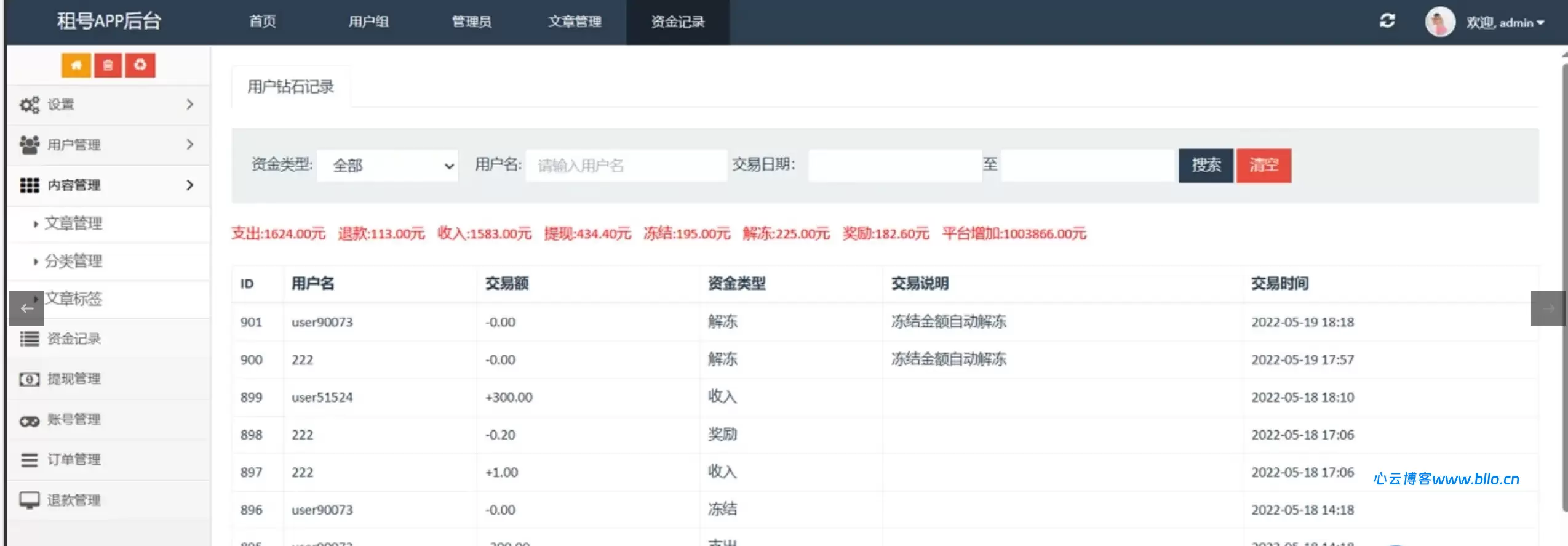Open 分类管理 in the sidebar
Image resolution: width=1568 pixels, height=546 pixels.
click(x=73, y=261)
